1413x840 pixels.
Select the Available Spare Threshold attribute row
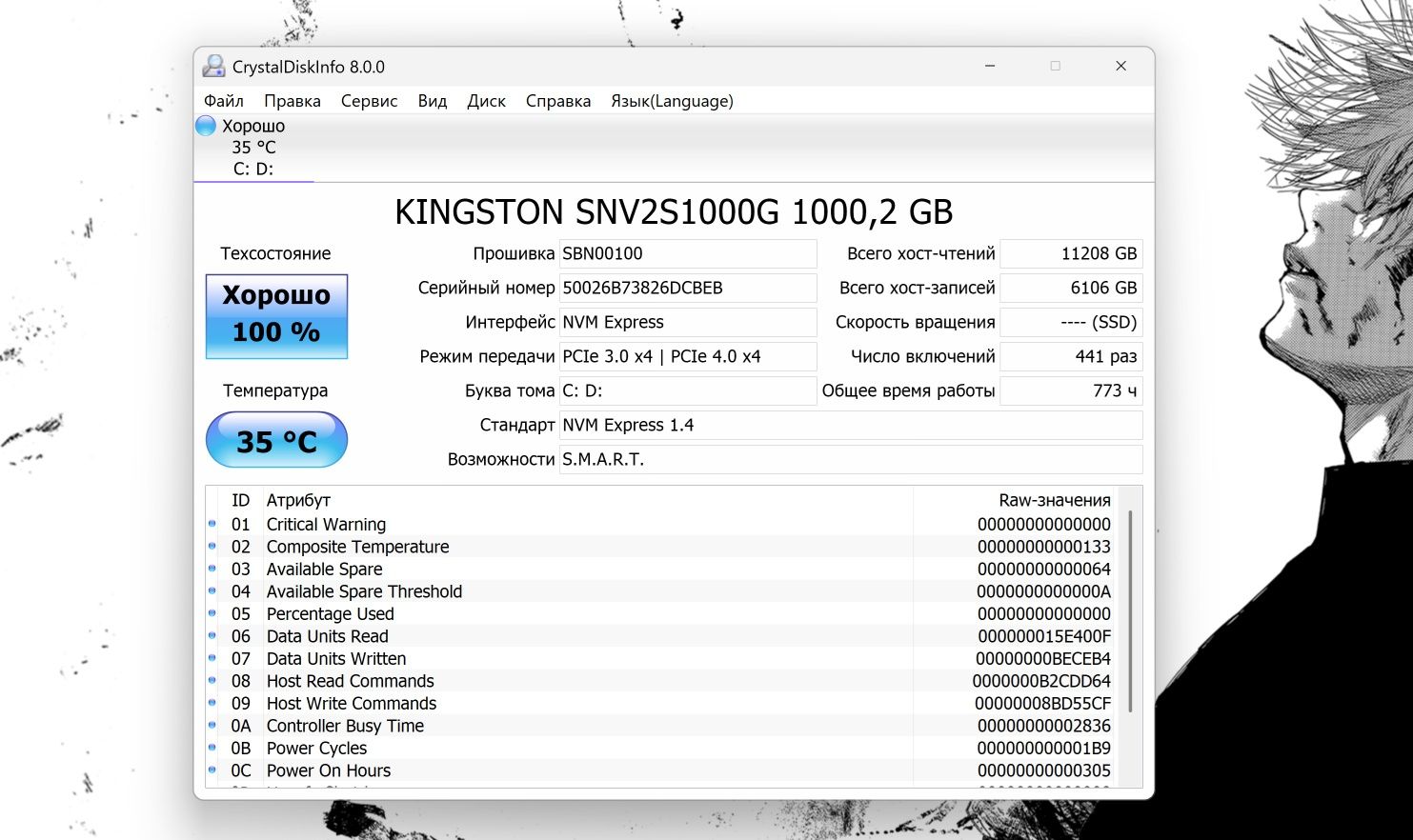(661, 591)
